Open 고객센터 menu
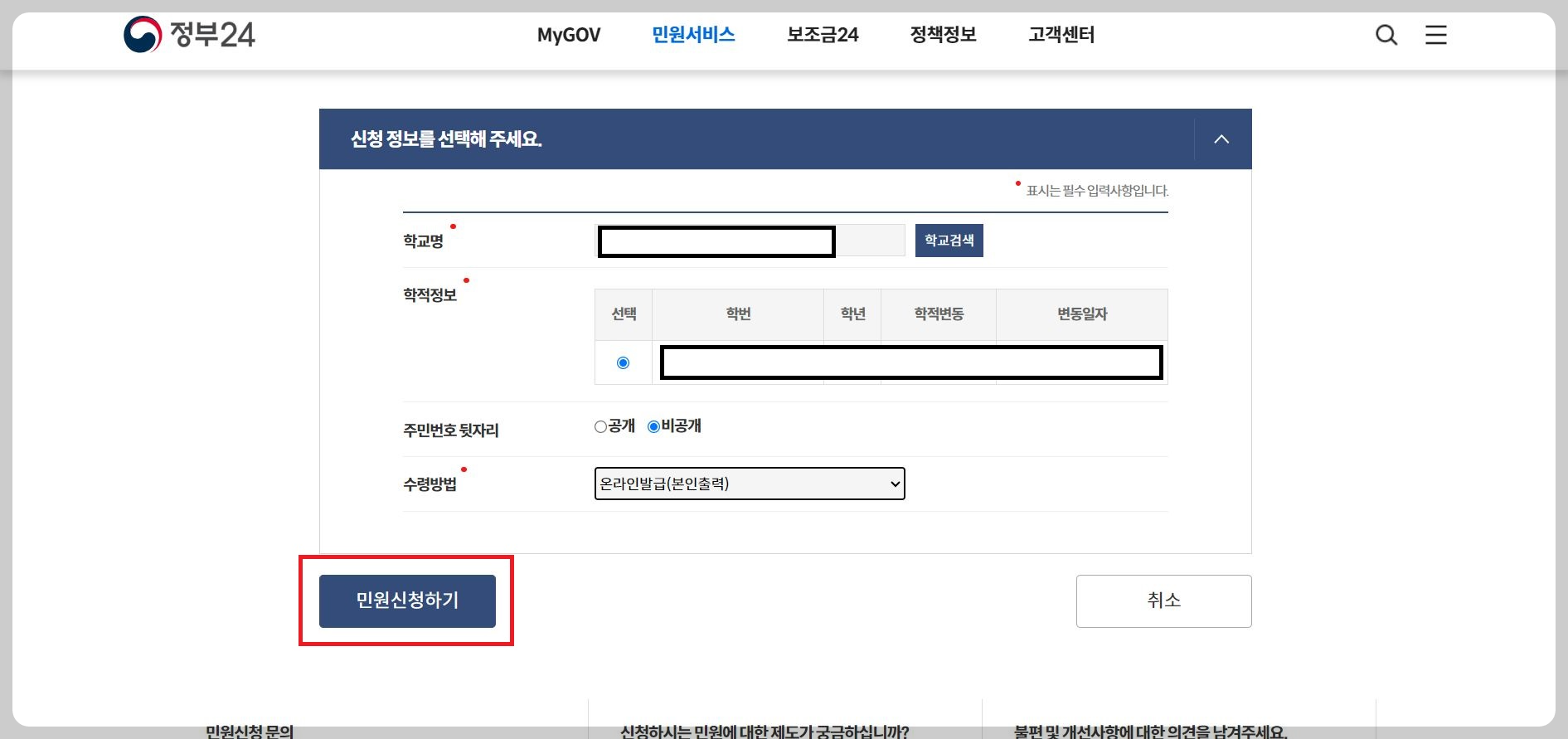The image size is (1568, 739). 1061,35
